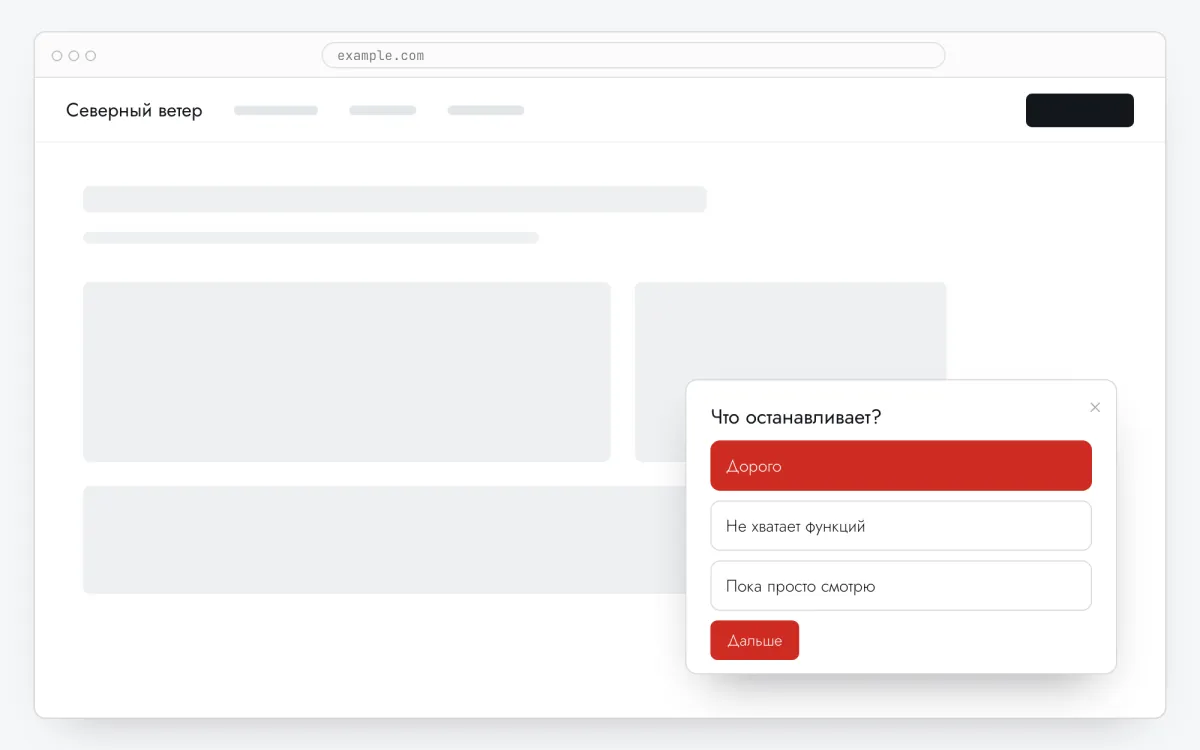Open the large left content card placeholder

[x=347, y=372]
